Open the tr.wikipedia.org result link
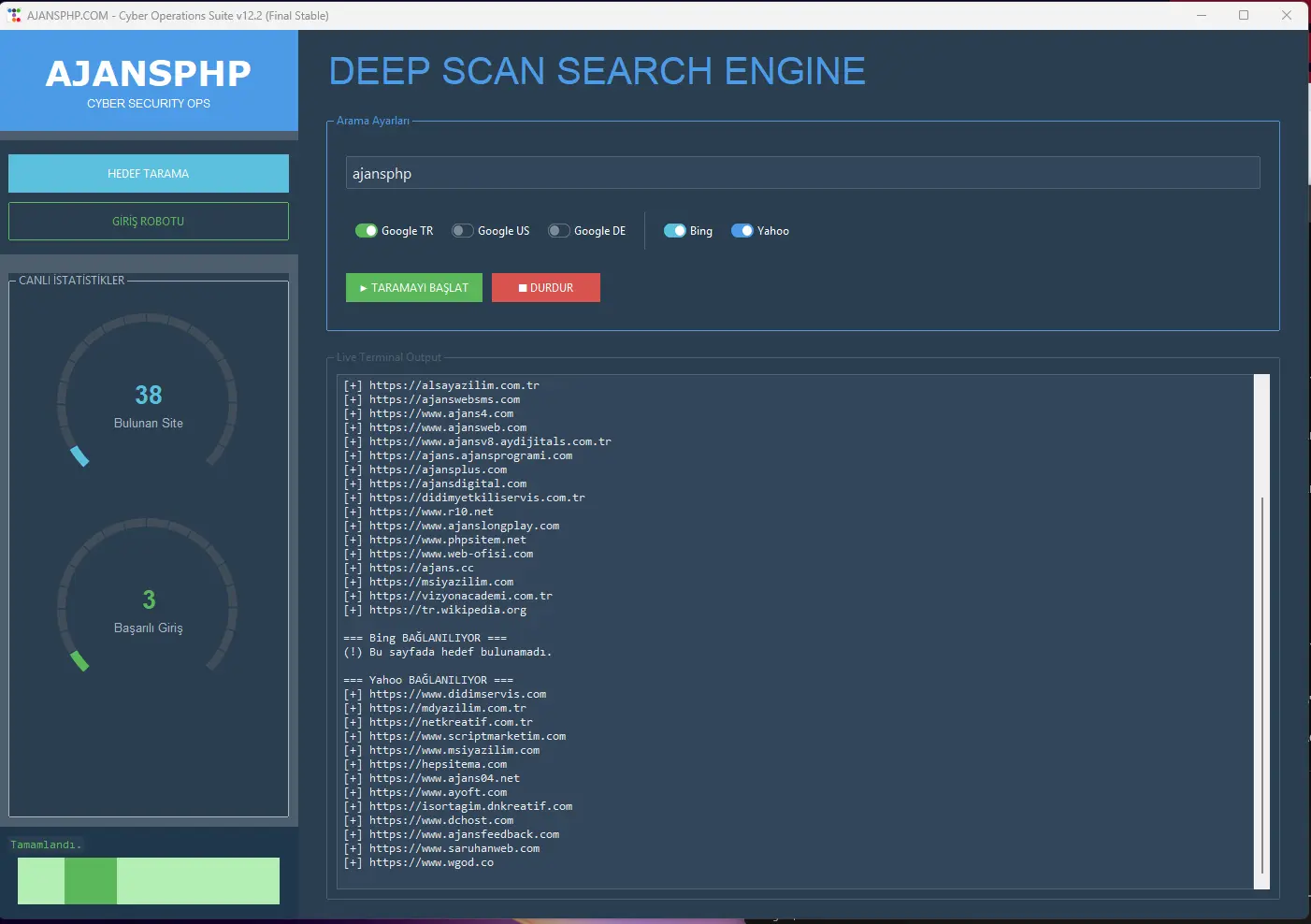Image resolution: width=1311 pixels, height=924 pixels. click(x=447, y=609)
